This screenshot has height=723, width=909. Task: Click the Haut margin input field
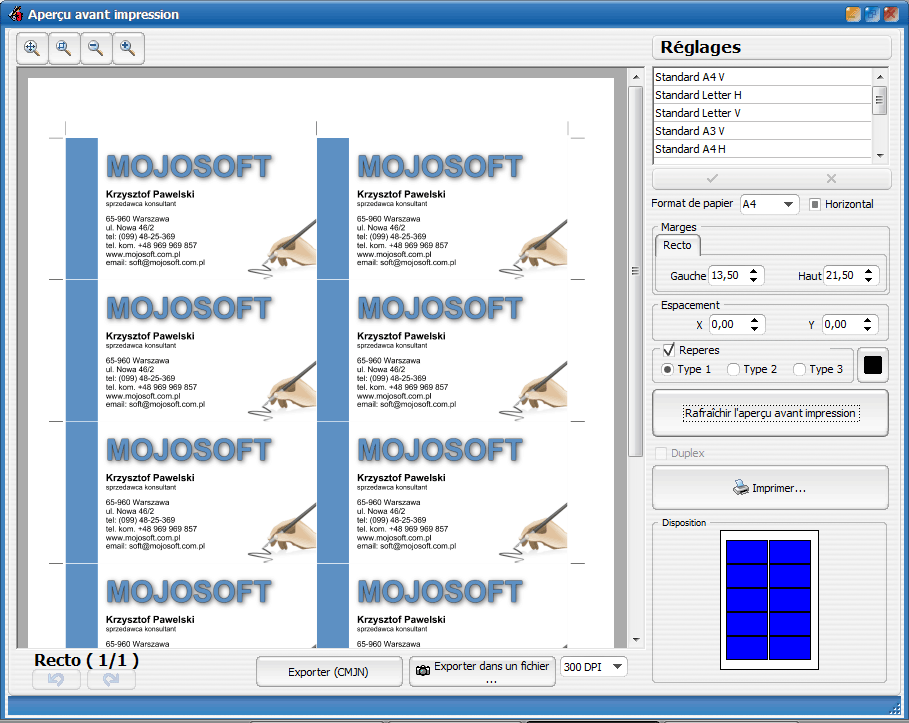[x=842, y=275]
